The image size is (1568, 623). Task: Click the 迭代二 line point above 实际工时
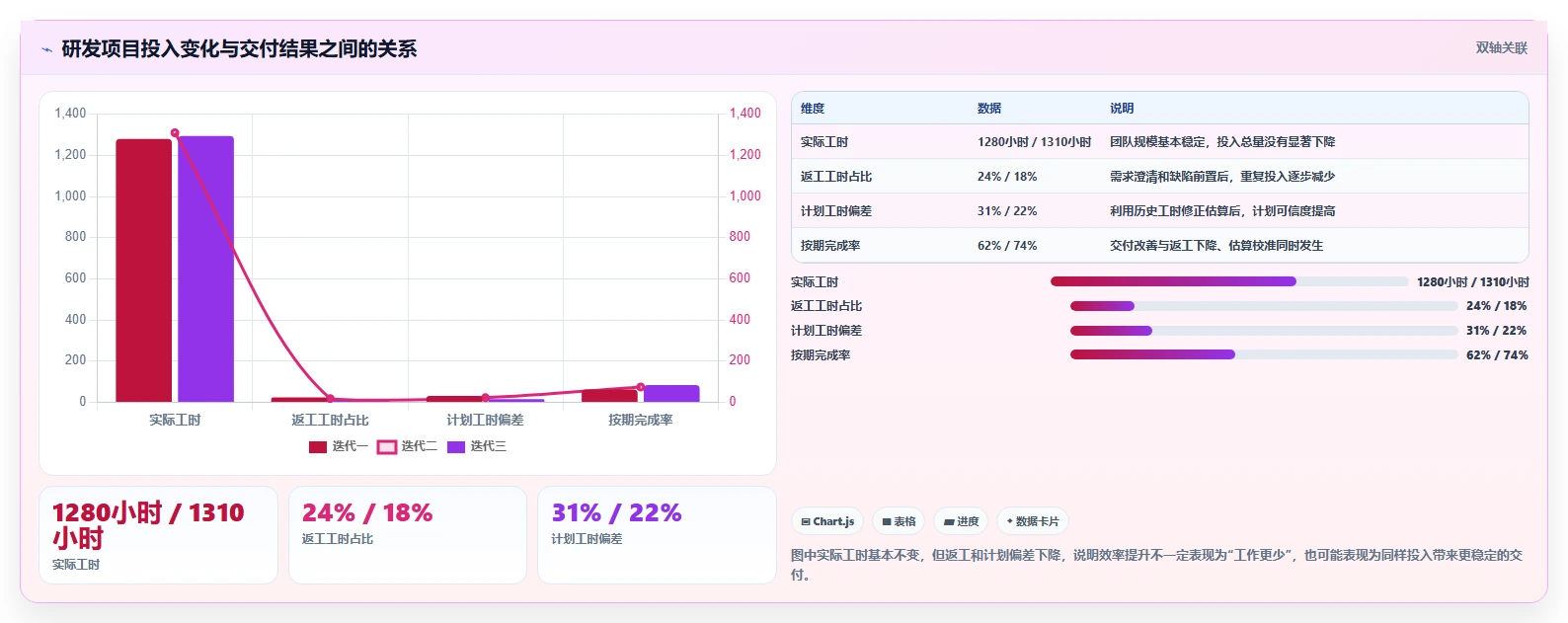tap(175, 132)
